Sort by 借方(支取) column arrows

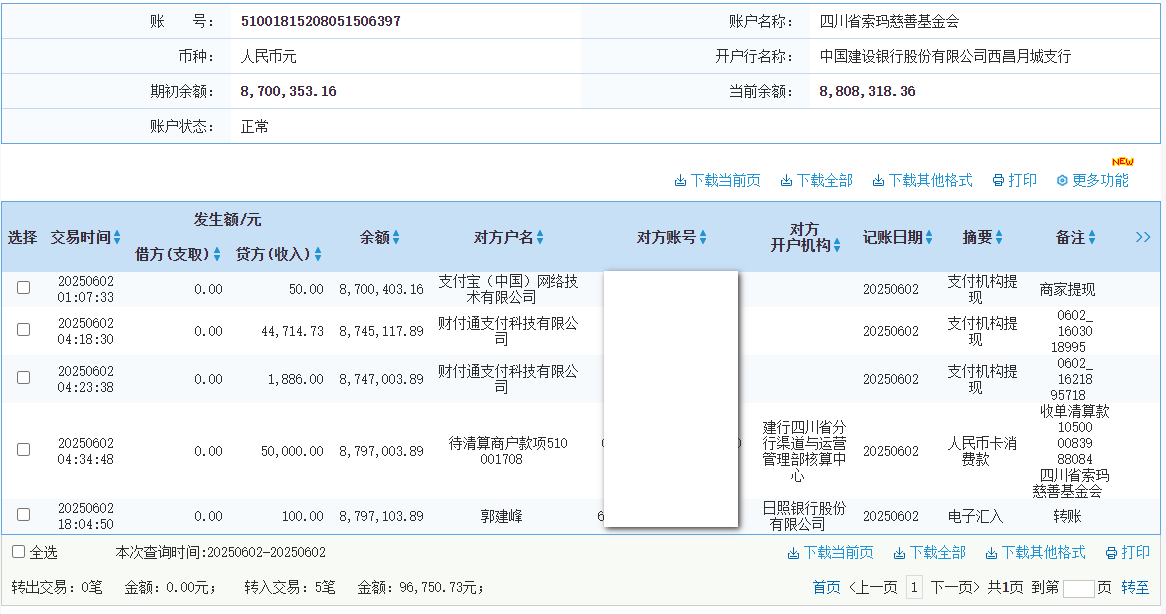click(x=216, y=254)
